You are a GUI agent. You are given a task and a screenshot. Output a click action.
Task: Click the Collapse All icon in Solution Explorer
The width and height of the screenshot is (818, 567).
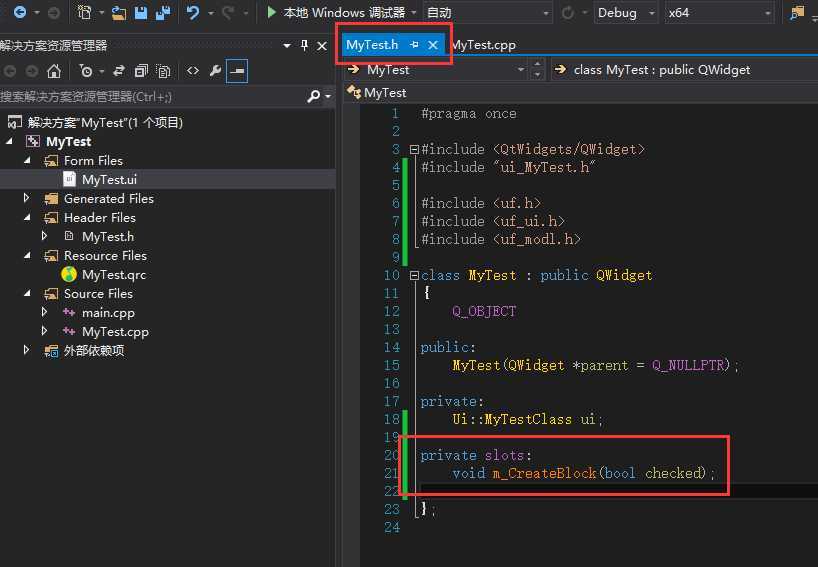point(141,71)
